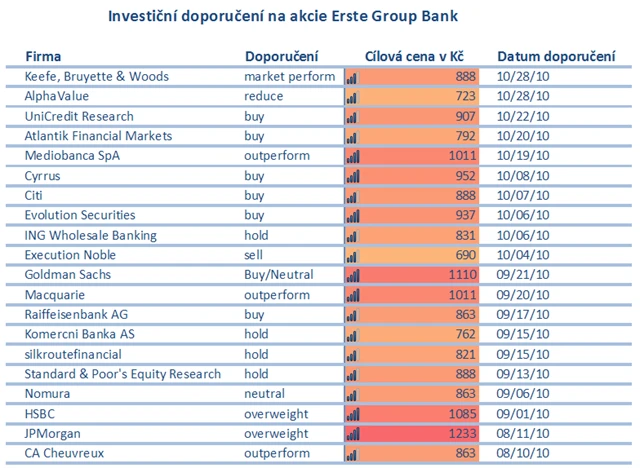The image size is (640, 468).
Task: Click the bar chart icon in Goldman Sachs row
Action: 351,275
